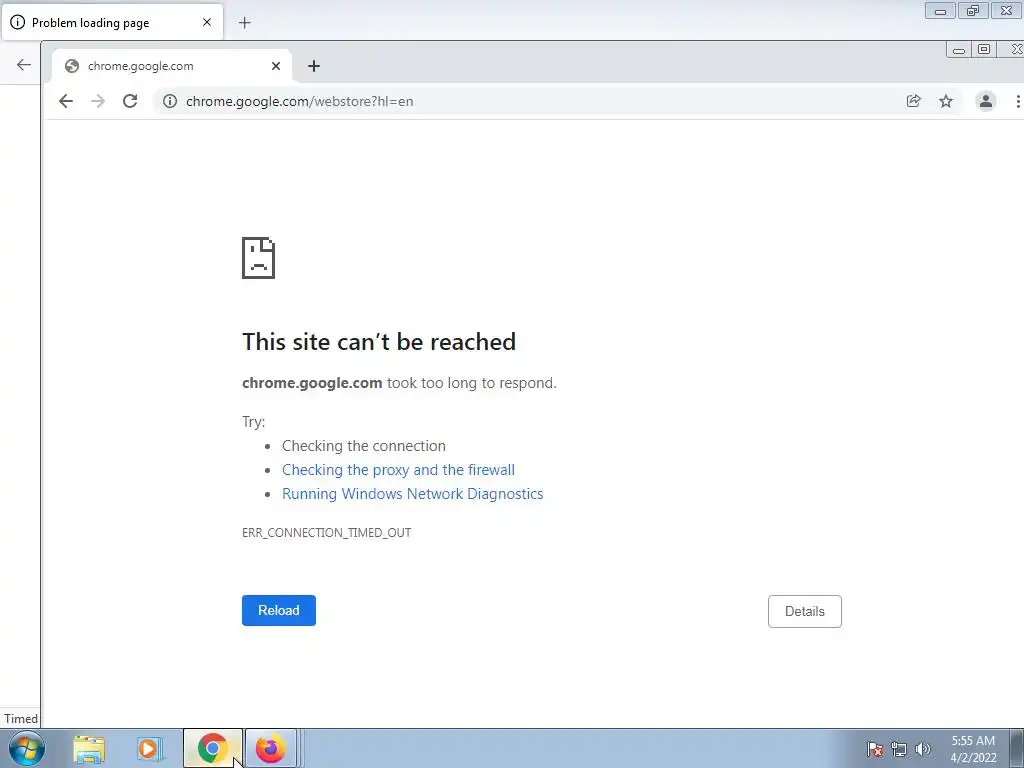Click the sad page error icon
Screen dimensions: 1024x768
259,257
